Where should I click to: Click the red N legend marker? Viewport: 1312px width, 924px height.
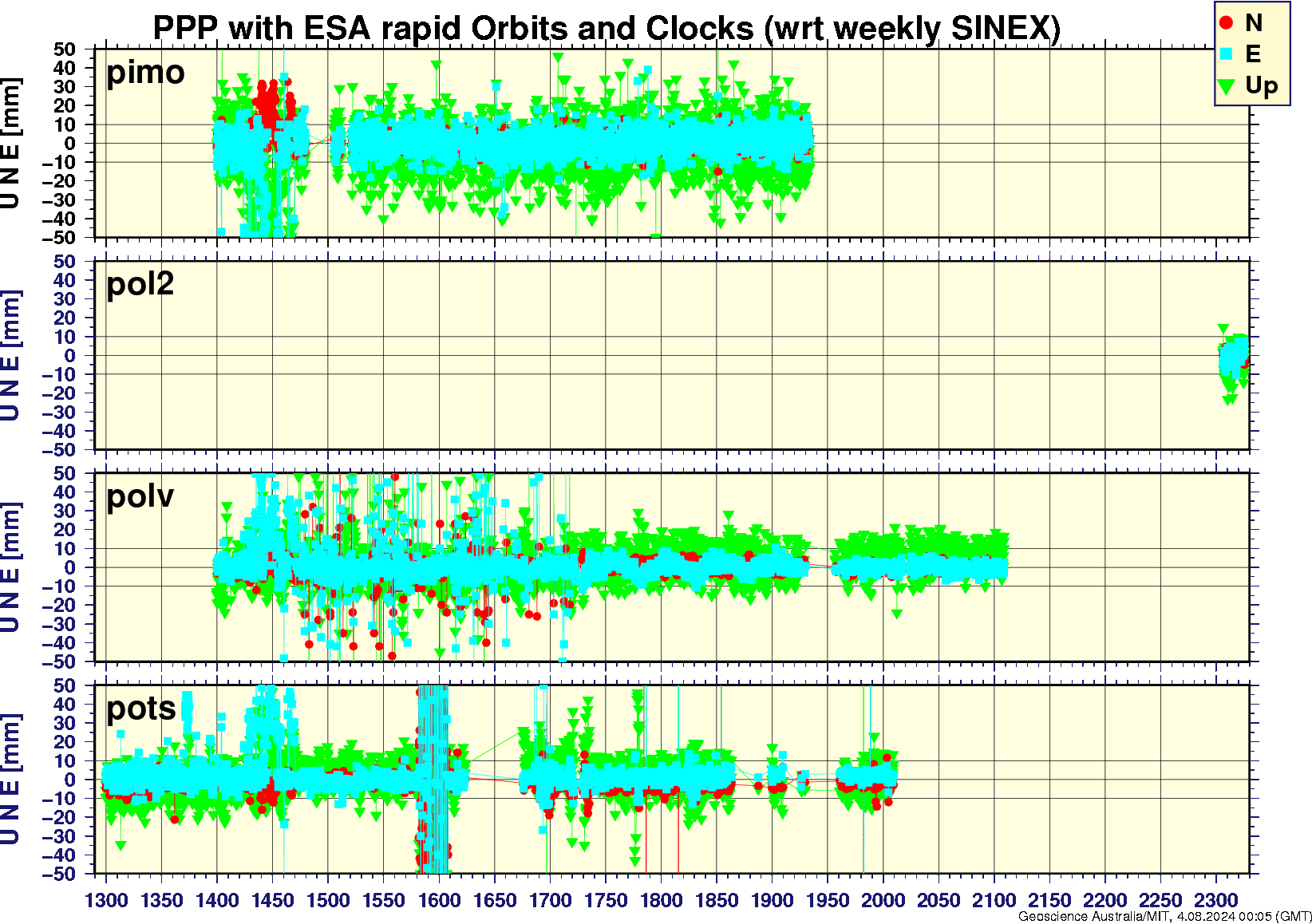tap(1227, 23)
